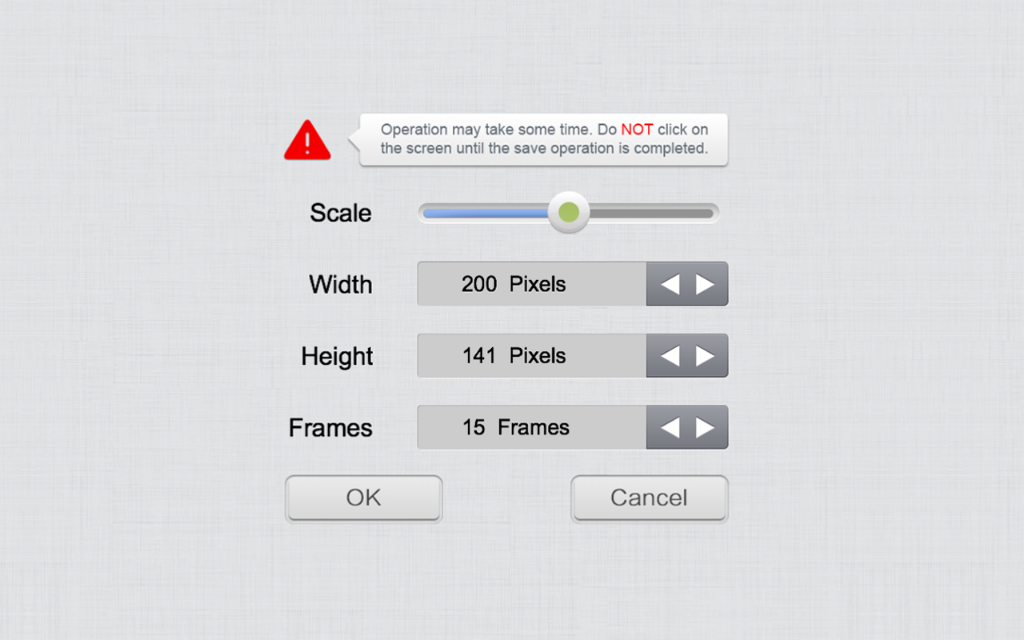Increase Width with the right arrow
The image size is (1024, 640).
705,284
